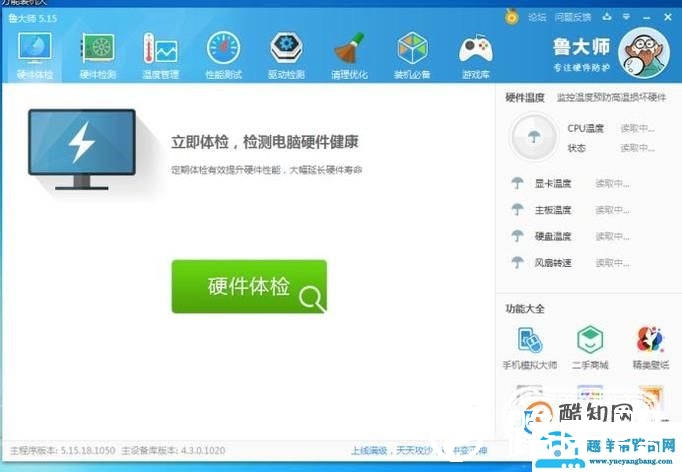Start the green 硬件体检 scan button

coord(249,286)
